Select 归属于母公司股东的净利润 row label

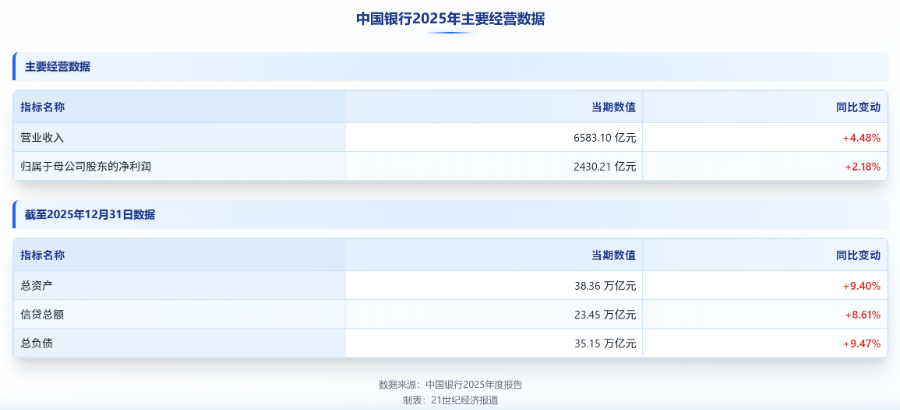(x=85, y=166)
